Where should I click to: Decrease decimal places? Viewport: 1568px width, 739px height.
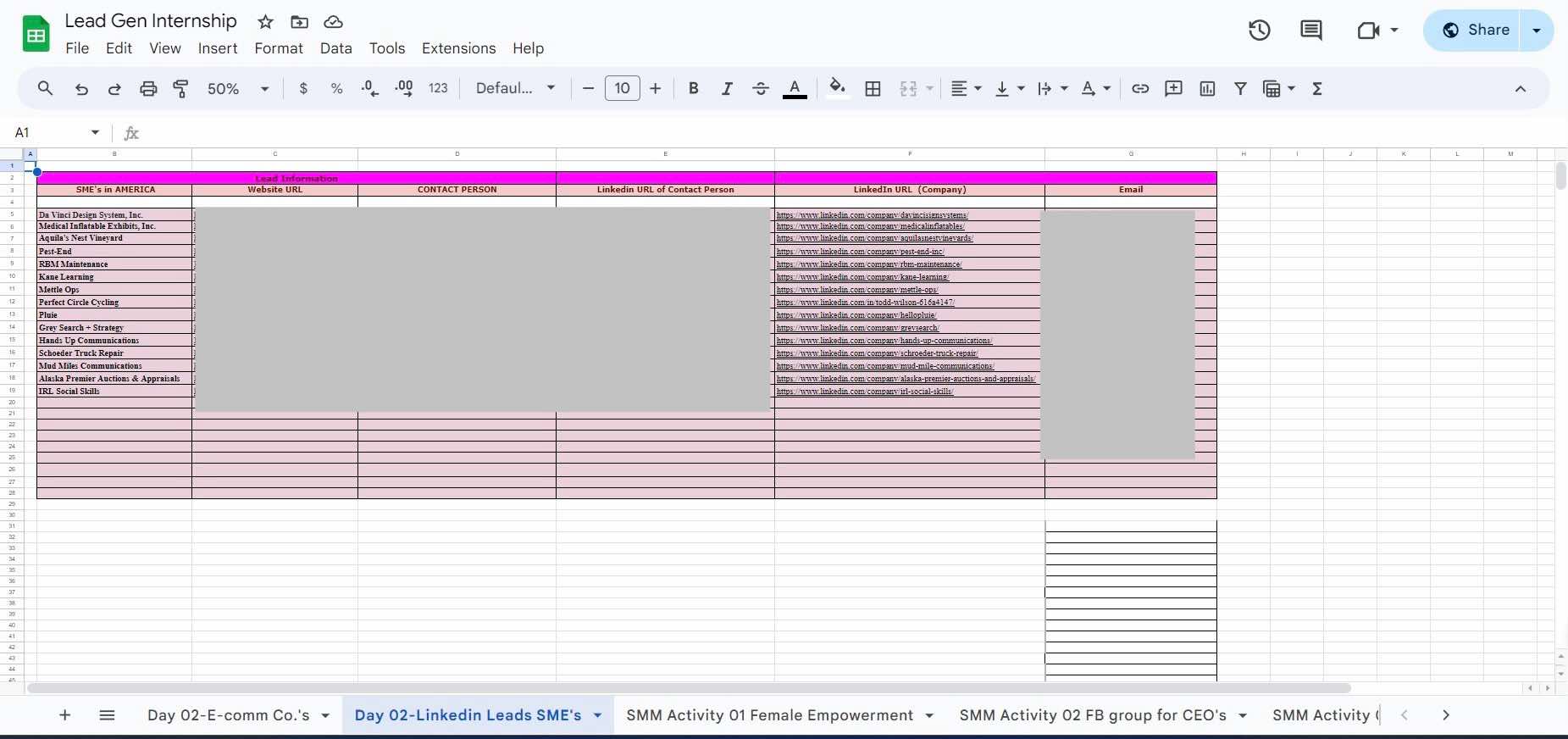pyautogui.click(x=370, y=88)
